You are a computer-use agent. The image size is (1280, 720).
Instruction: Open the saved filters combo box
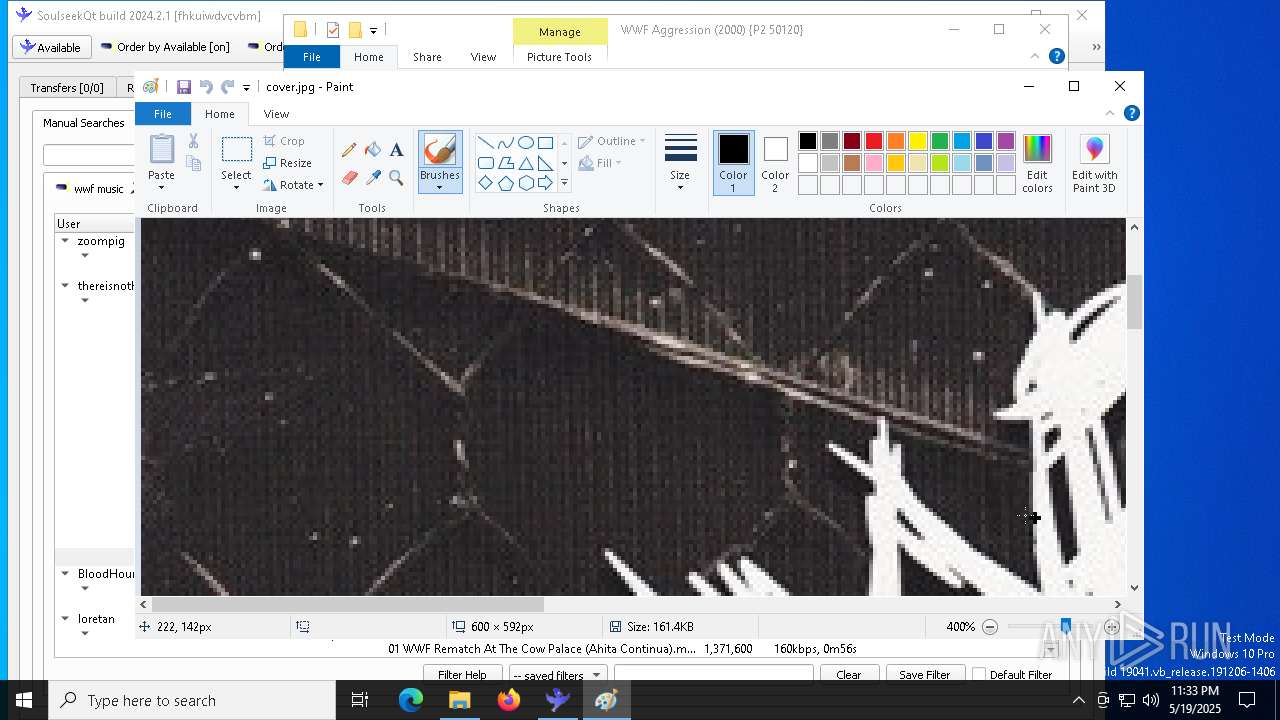pyautogui.click(x=558, y=675)
